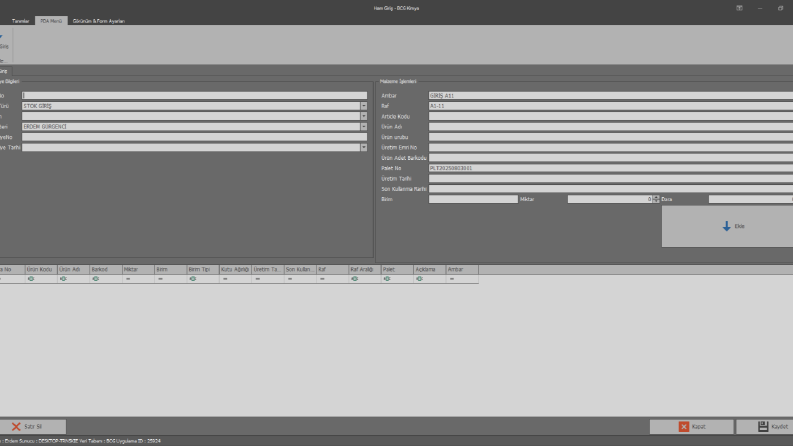Open Görünüm & Form Ayarları tab
Screen dimensions: 793x446
pos(99,21)
